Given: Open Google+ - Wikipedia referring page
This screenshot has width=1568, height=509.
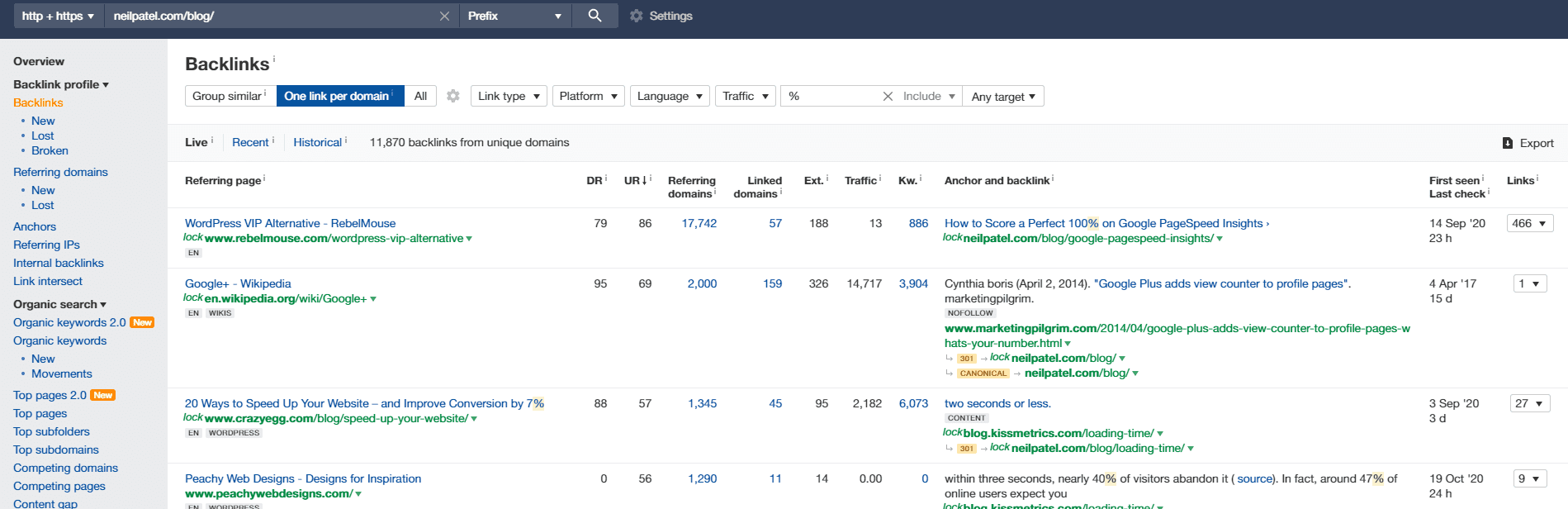Looking at the screenshot, I should (x=238, y=283).
